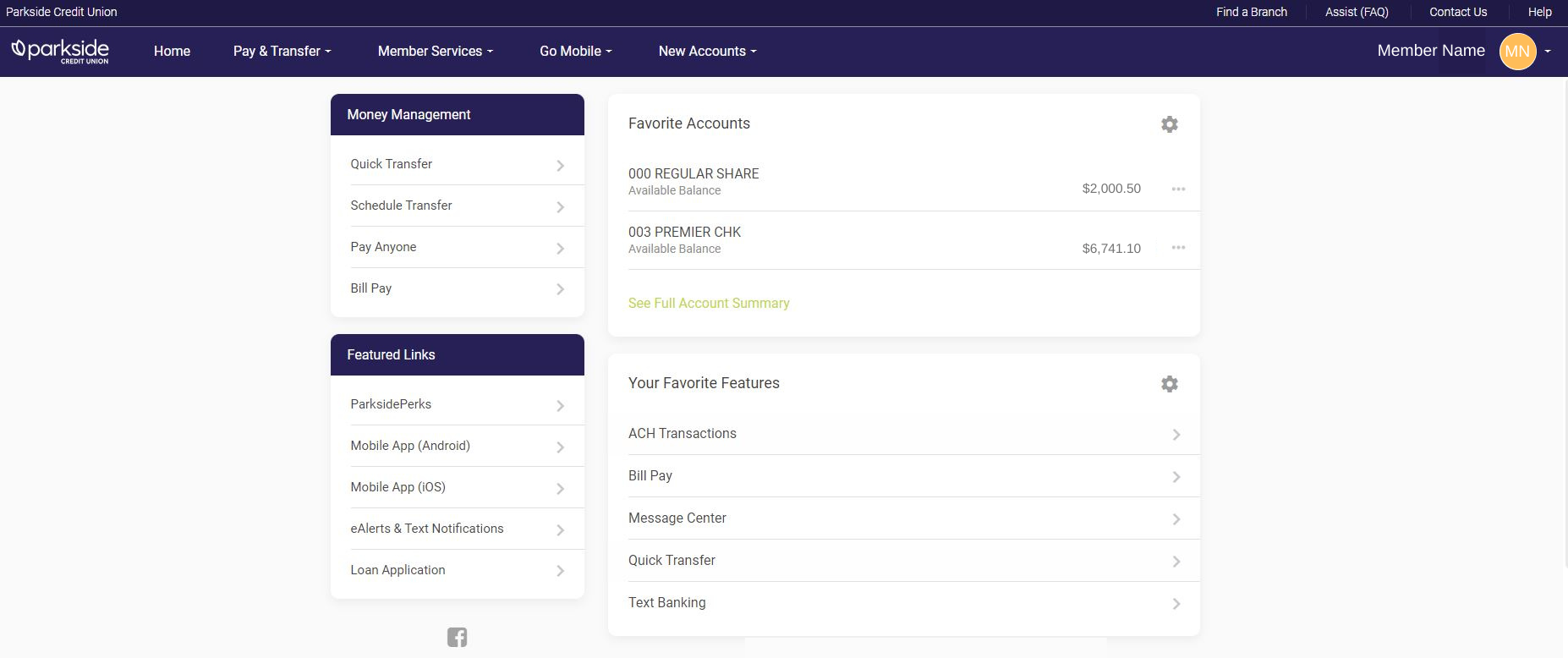
Task: Open options menu for 003 PREMIER CHK
Action: [1178, 248]
